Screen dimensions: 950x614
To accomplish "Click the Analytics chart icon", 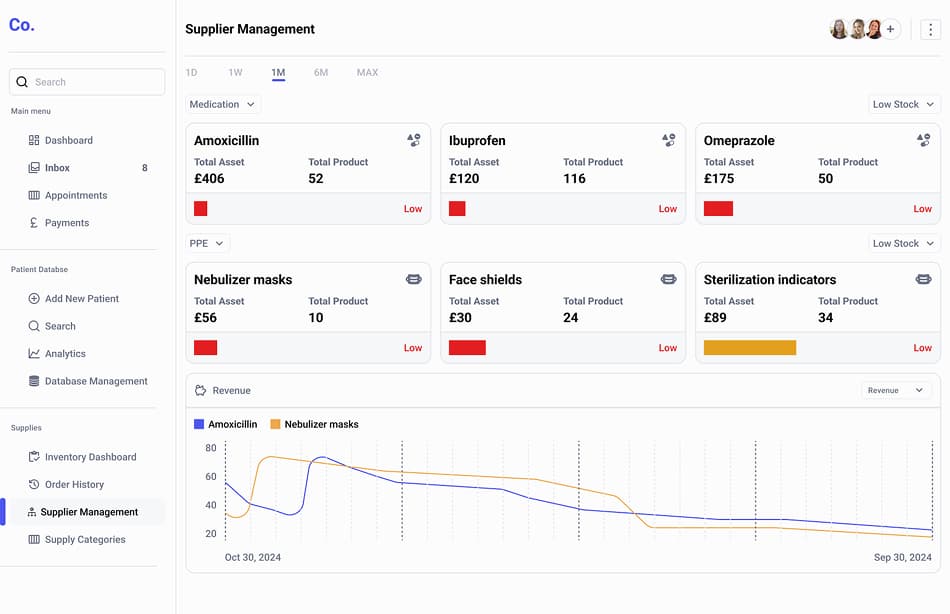I will point(34,354).
